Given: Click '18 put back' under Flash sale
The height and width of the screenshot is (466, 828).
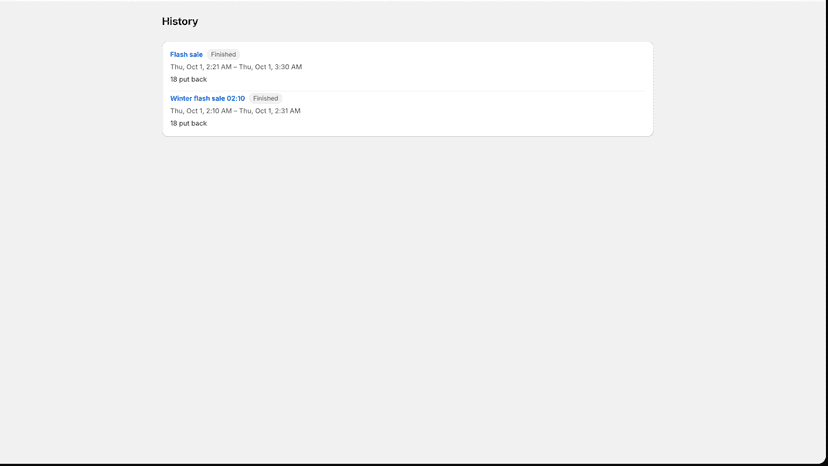Looking at the screenshot, I should (189, 79).
